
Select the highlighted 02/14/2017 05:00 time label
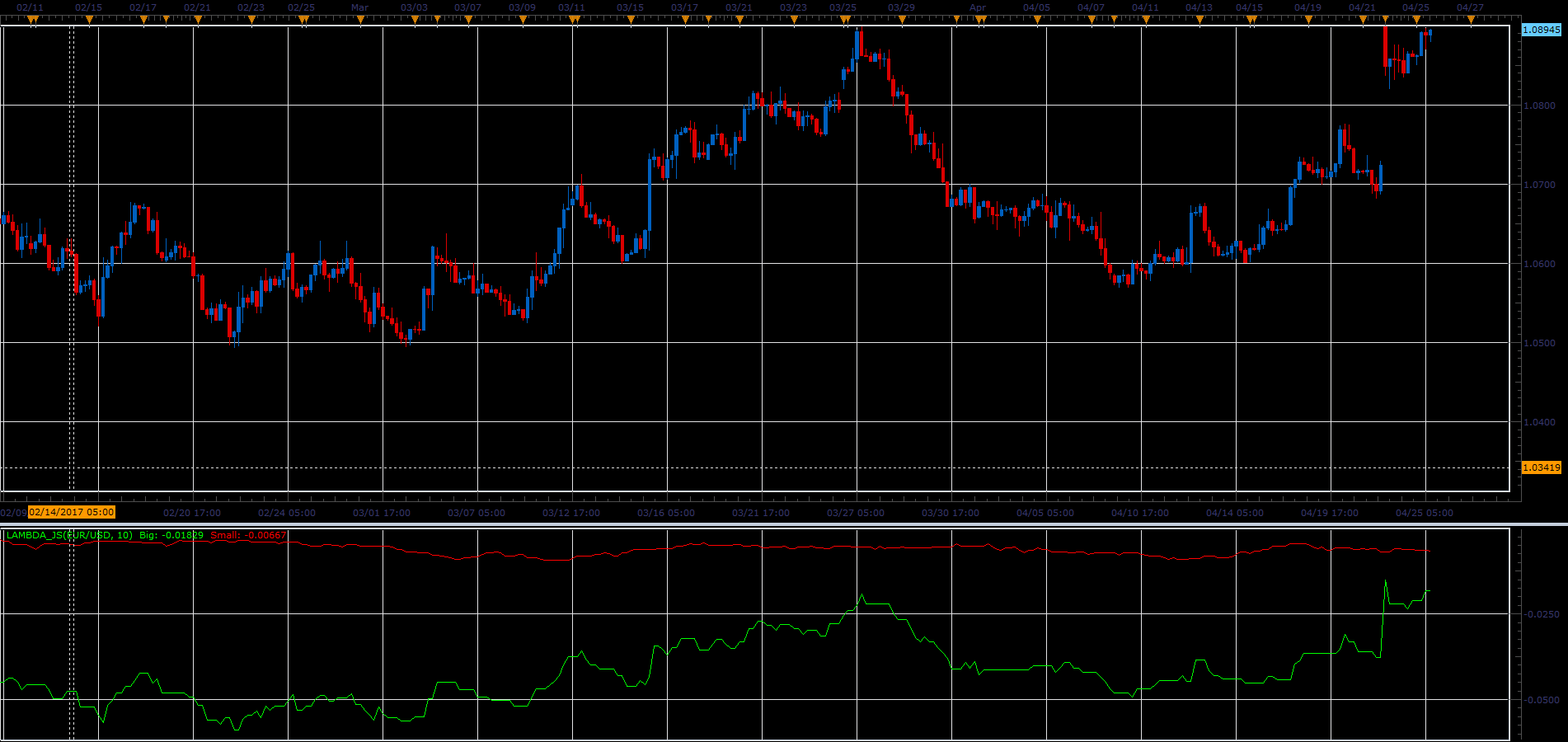tap(72, 512)
